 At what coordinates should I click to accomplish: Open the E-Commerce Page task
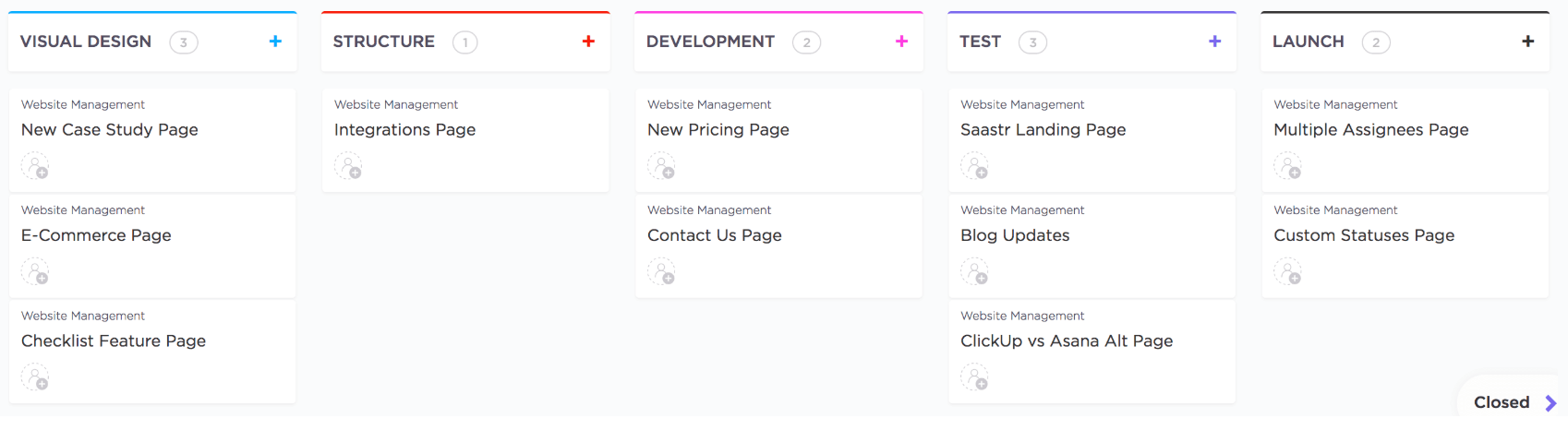96,235
